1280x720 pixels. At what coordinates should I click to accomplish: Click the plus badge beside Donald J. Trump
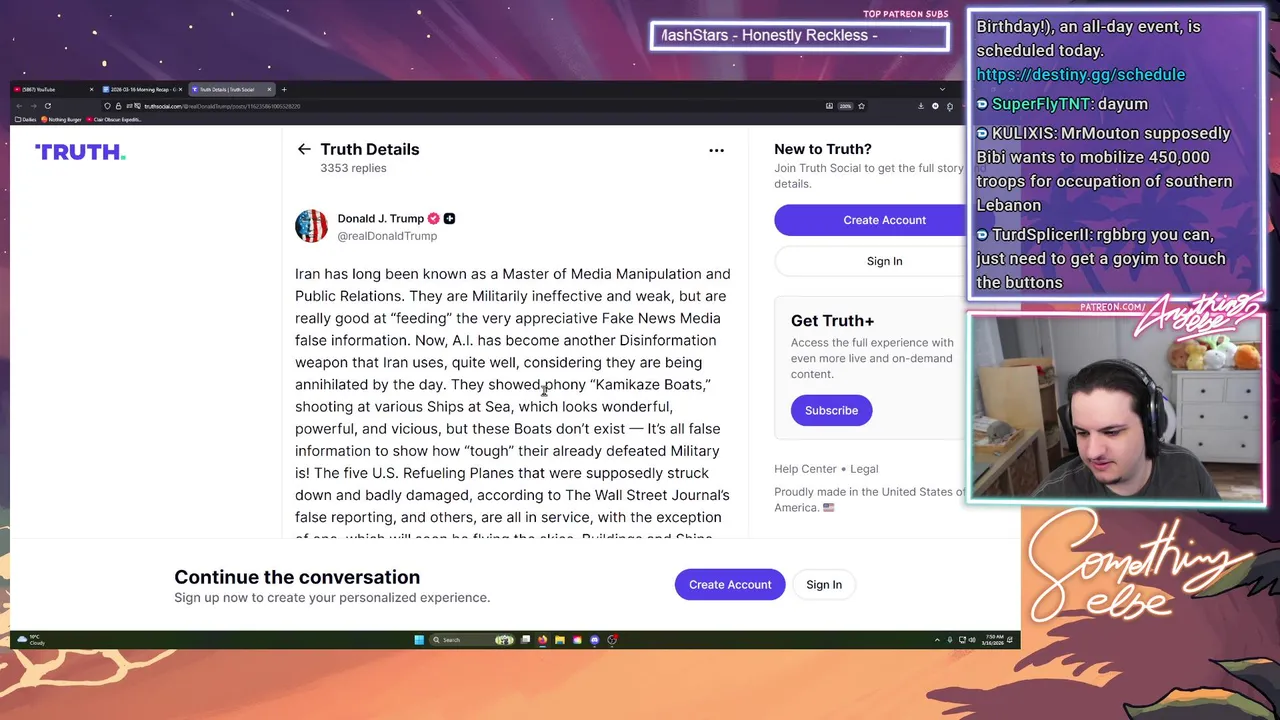point(449,218)
